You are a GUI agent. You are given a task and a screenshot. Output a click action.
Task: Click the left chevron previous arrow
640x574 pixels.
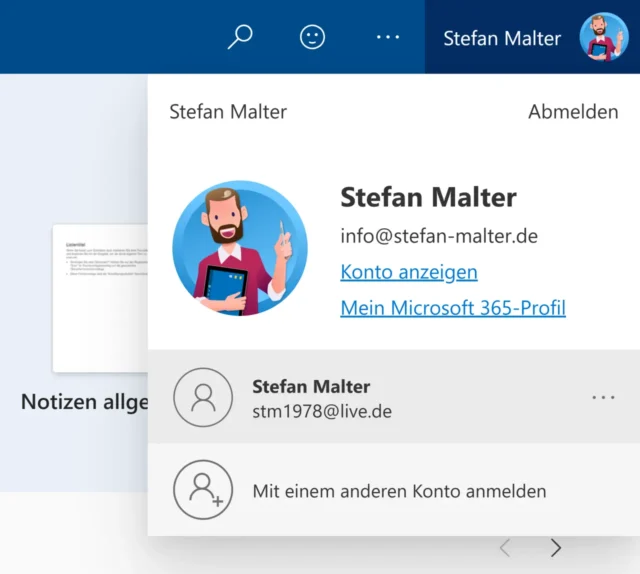coord(505,548)
